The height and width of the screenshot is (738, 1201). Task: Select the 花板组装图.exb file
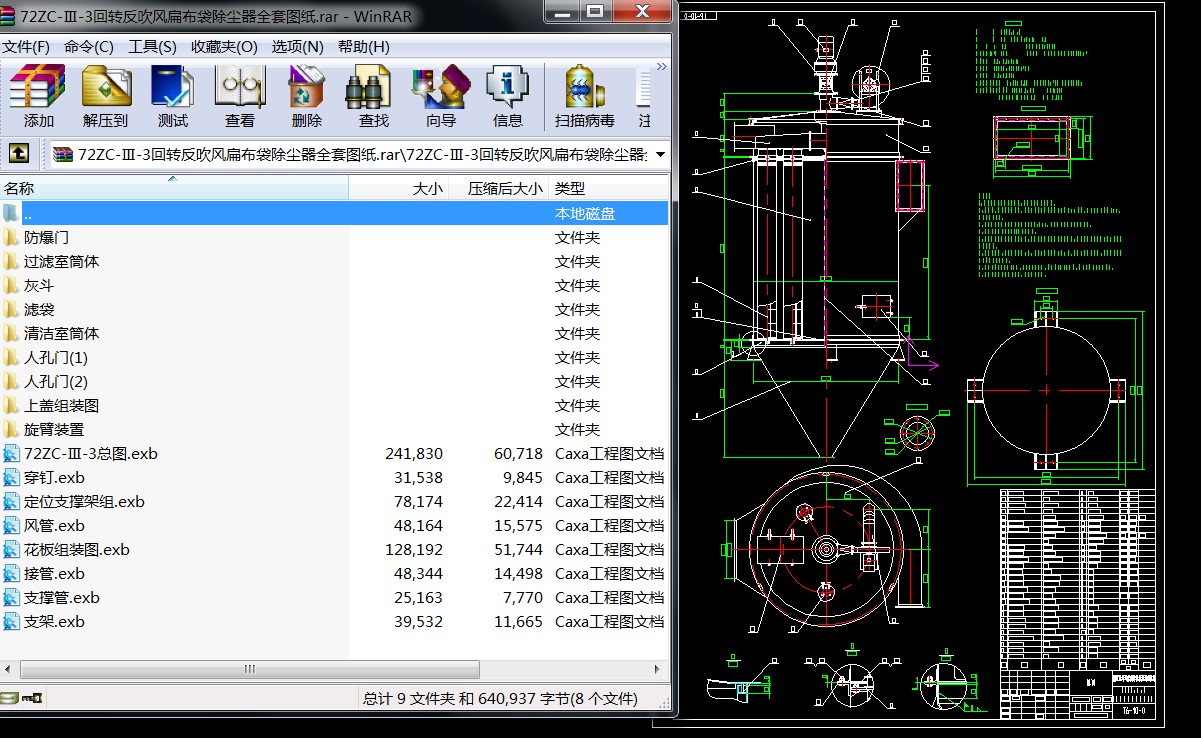(76, 550)
